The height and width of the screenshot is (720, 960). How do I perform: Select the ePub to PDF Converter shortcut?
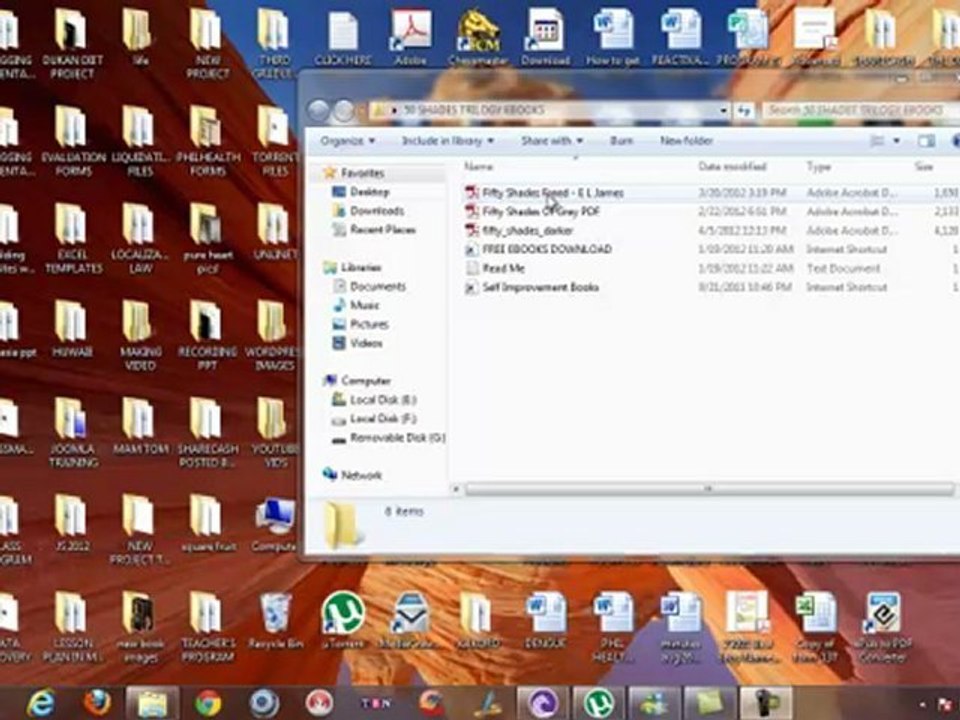click(x=883, y=628)
